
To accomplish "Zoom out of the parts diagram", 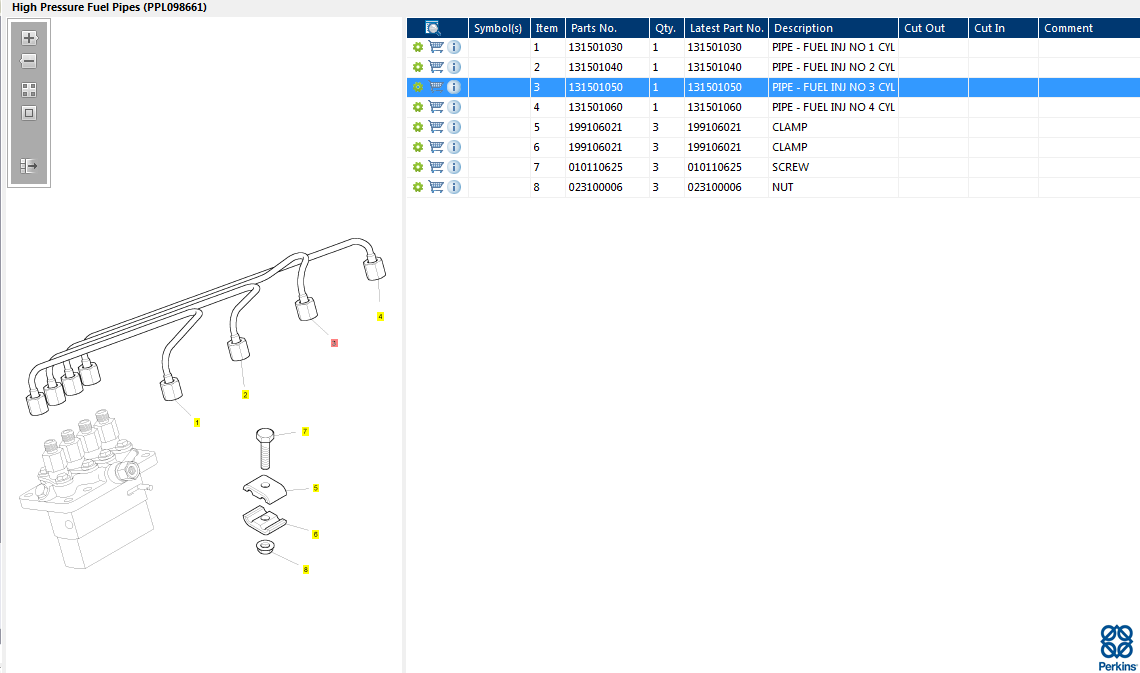I will click(x=29, y=61).
